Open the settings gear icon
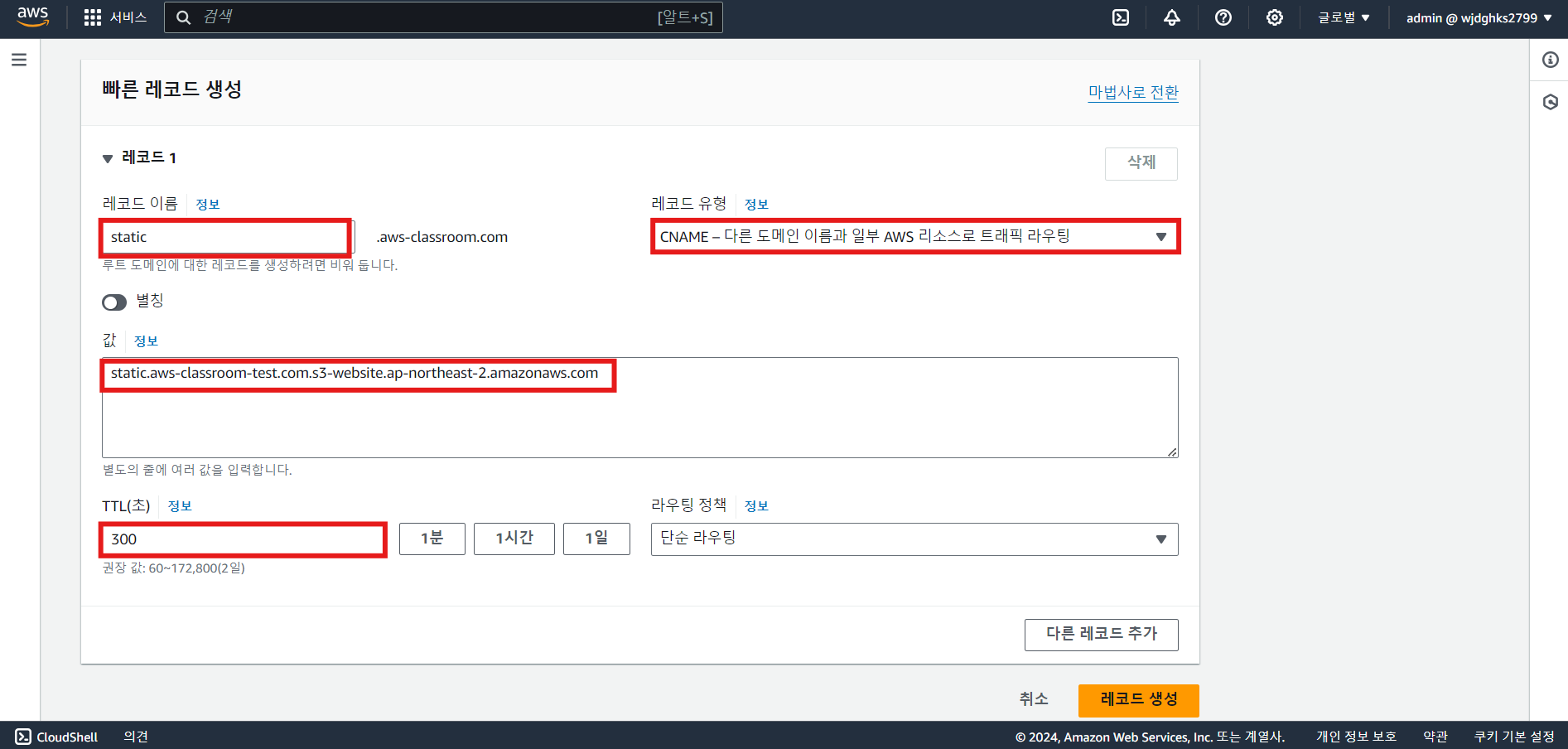This screenshot has height=749, width=1568. point(1275,17)
